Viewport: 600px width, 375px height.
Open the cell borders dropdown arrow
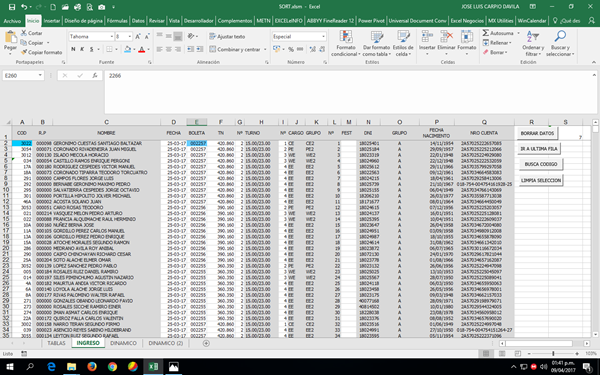coord(117,49)
